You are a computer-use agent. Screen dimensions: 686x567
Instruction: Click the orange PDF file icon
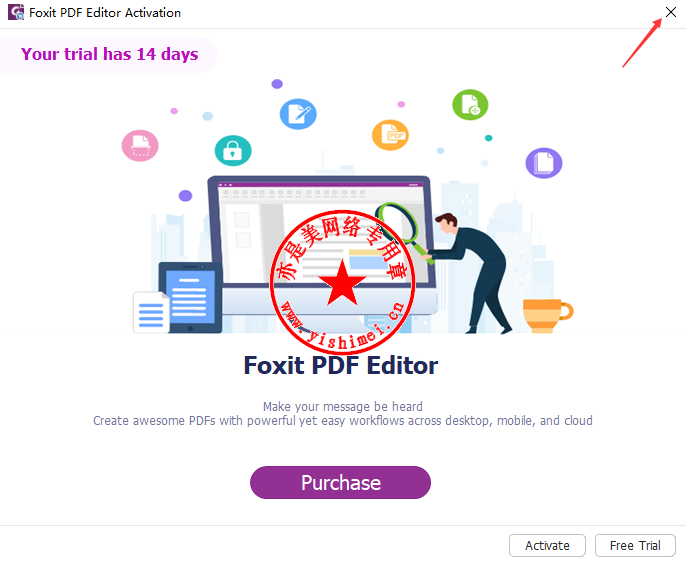pos(390,135)
